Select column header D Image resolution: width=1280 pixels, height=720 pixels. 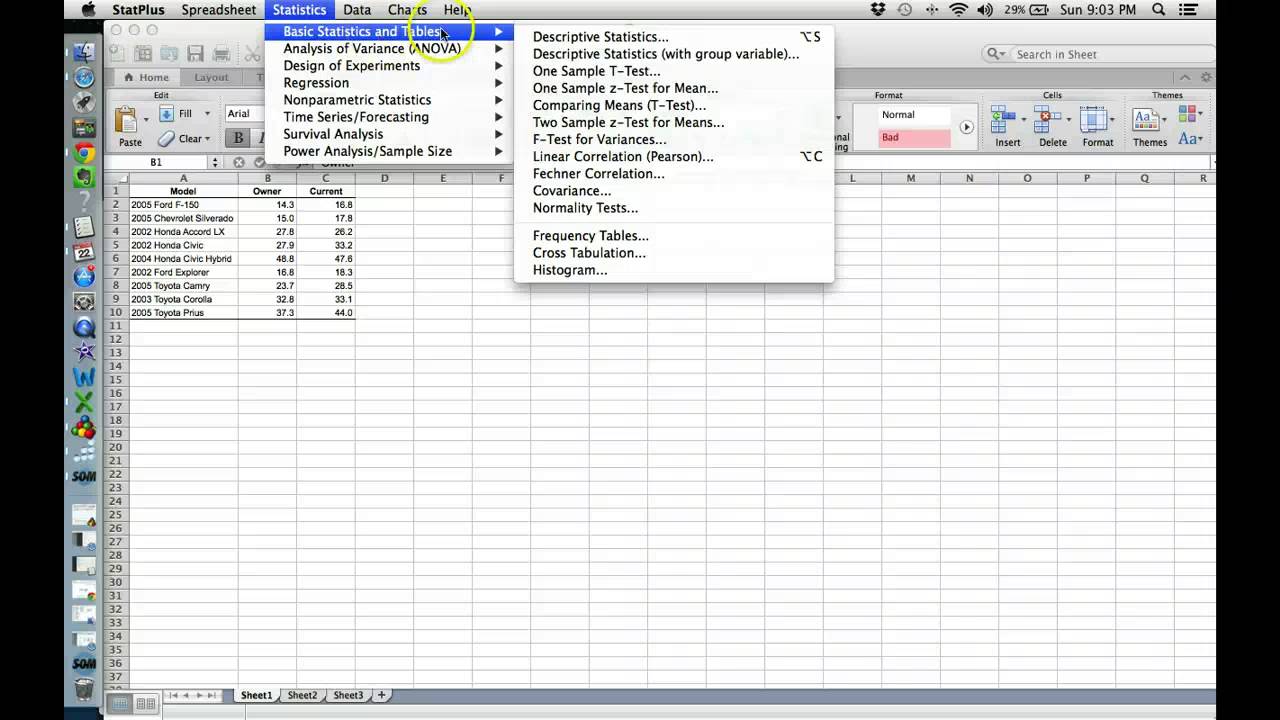tap(384, 178)
